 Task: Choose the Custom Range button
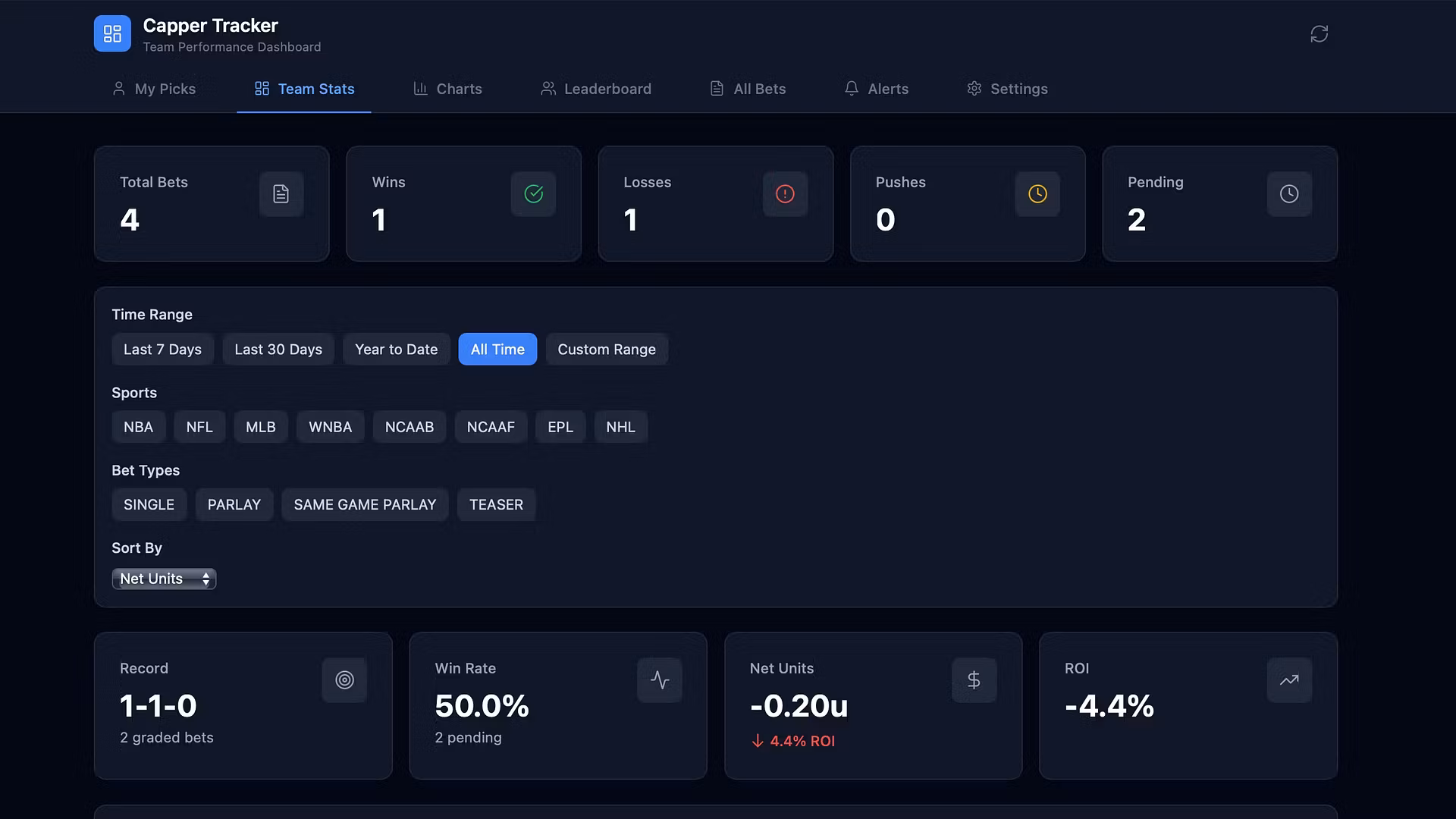[x=607, y=350]
